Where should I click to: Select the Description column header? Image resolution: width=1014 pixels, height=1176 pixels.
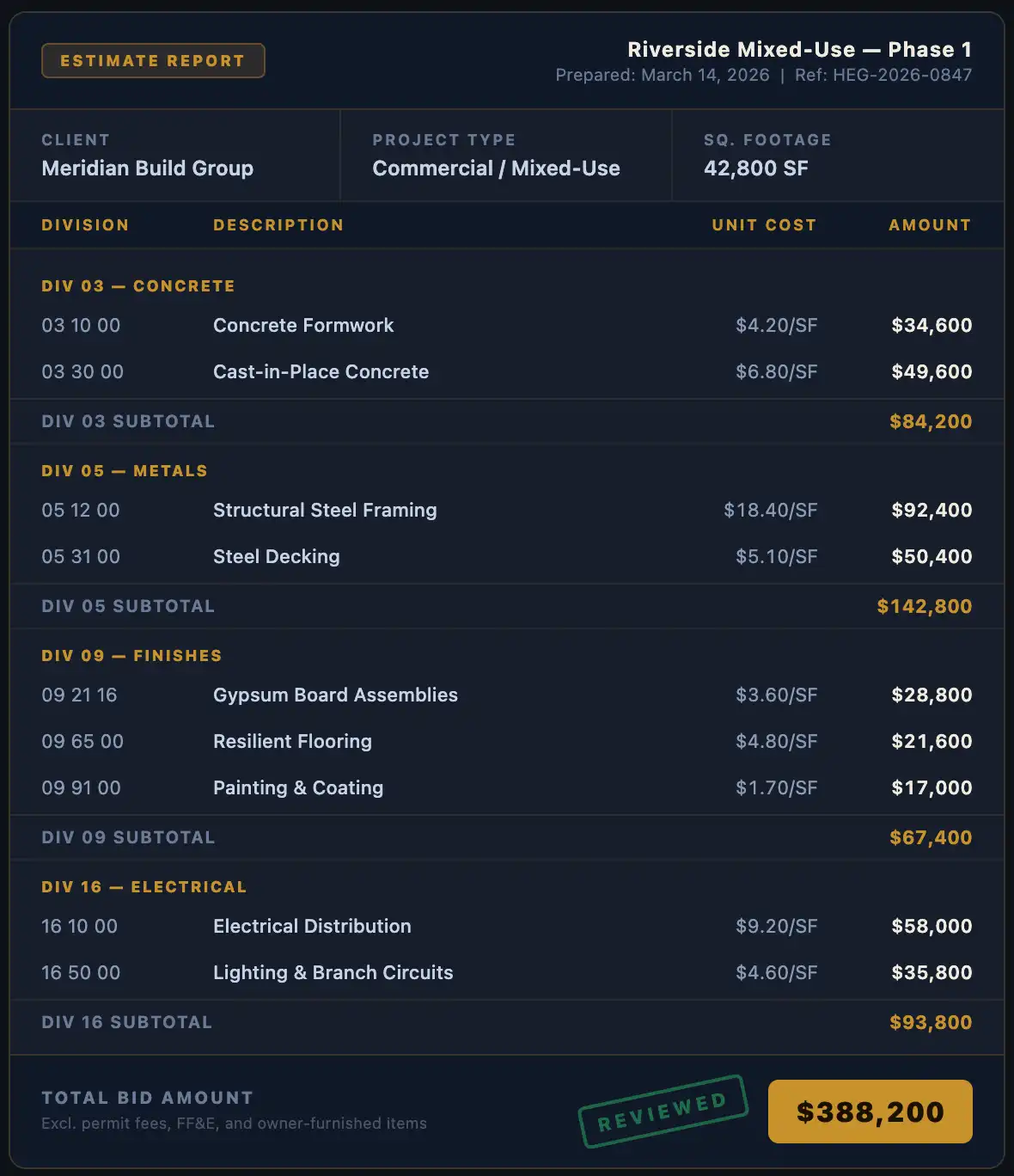coord(278,225)
